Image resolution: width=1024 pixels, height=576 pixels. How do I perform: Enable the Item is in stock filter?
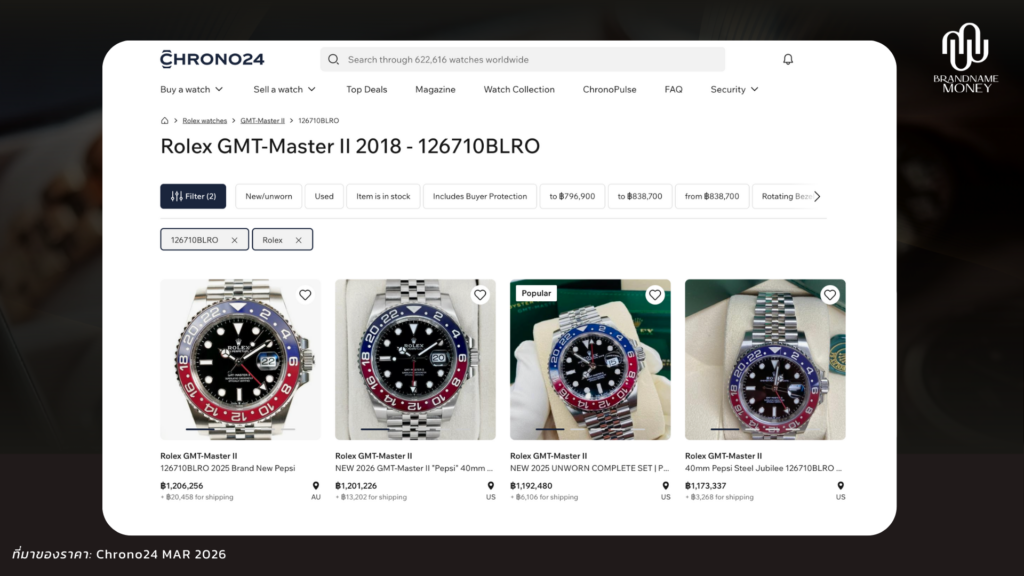[383, 197]
